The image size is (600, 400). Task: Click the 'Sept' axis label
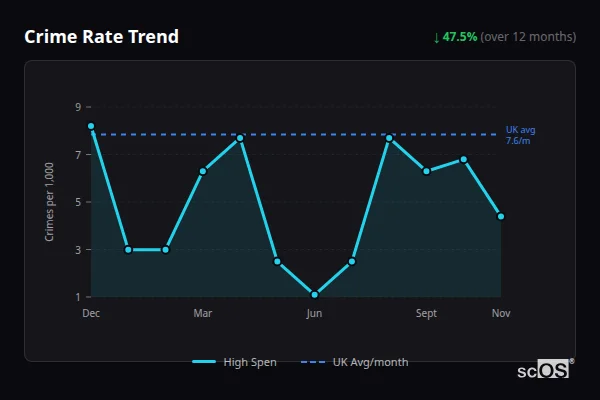[x=426, y=313]
